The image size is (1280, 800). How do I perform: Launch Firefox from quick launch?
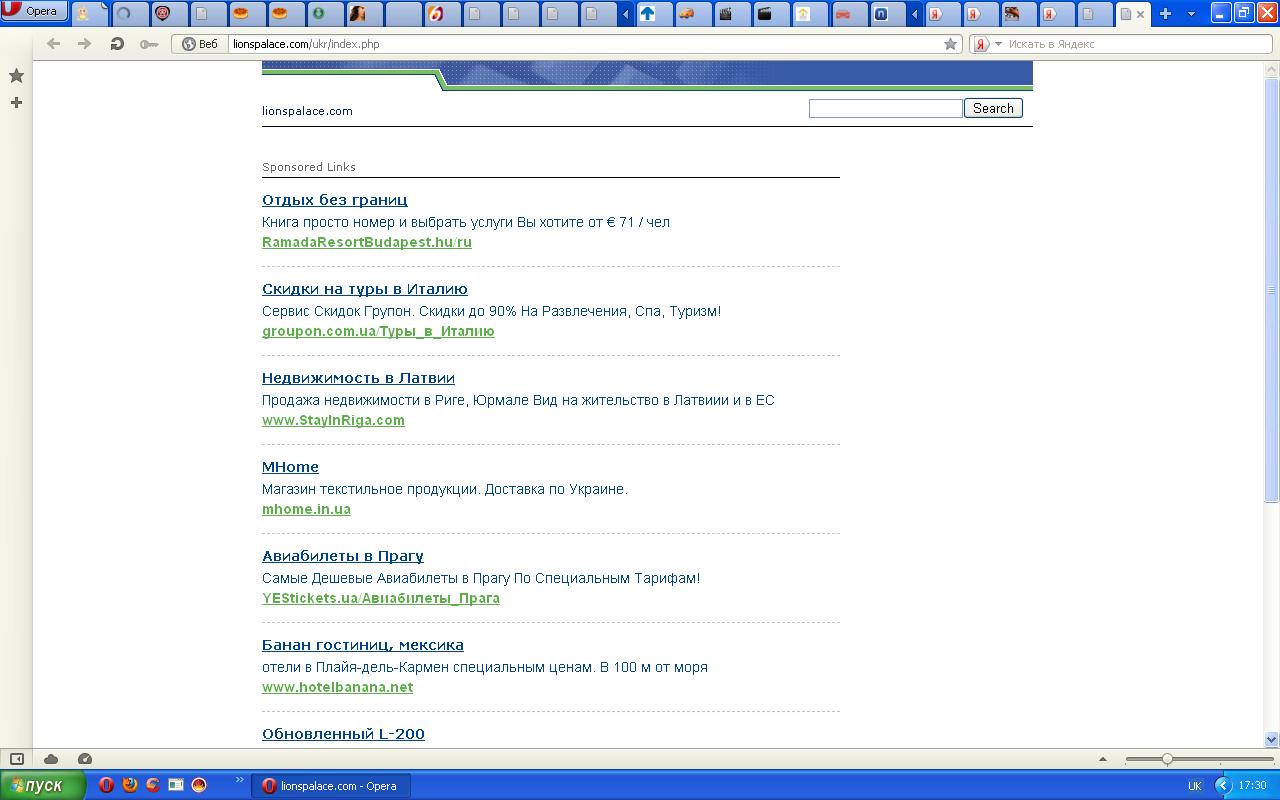click(130, 785)
